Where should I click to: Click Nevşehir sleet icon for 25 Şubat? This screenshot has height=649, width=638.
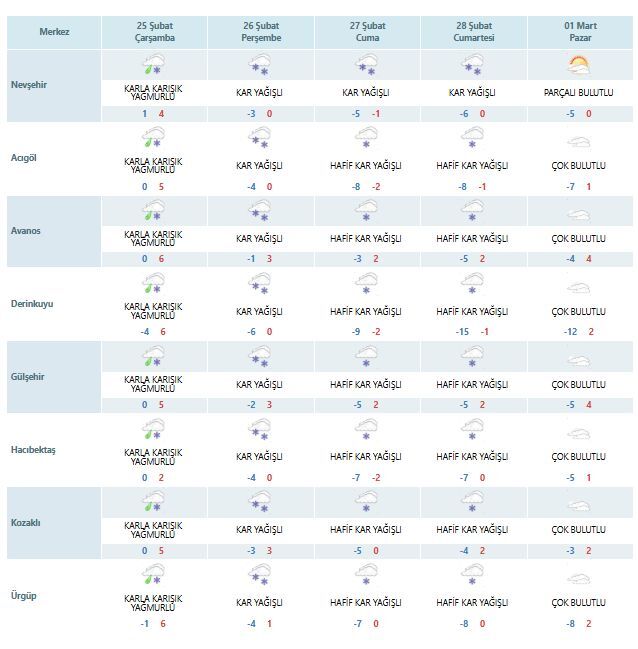coord(153,66)
